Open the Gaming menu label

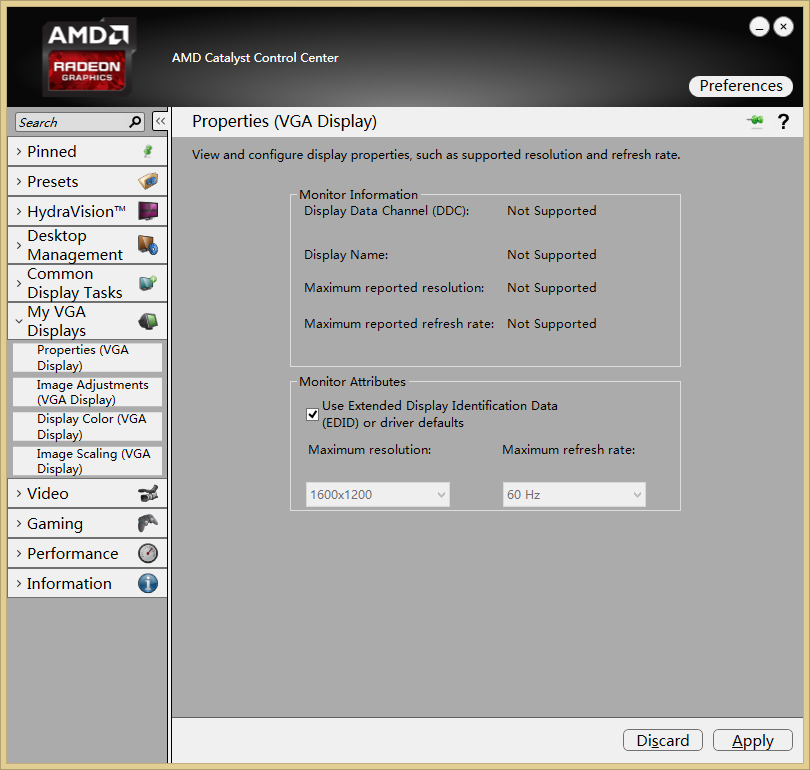click(55, 524)
